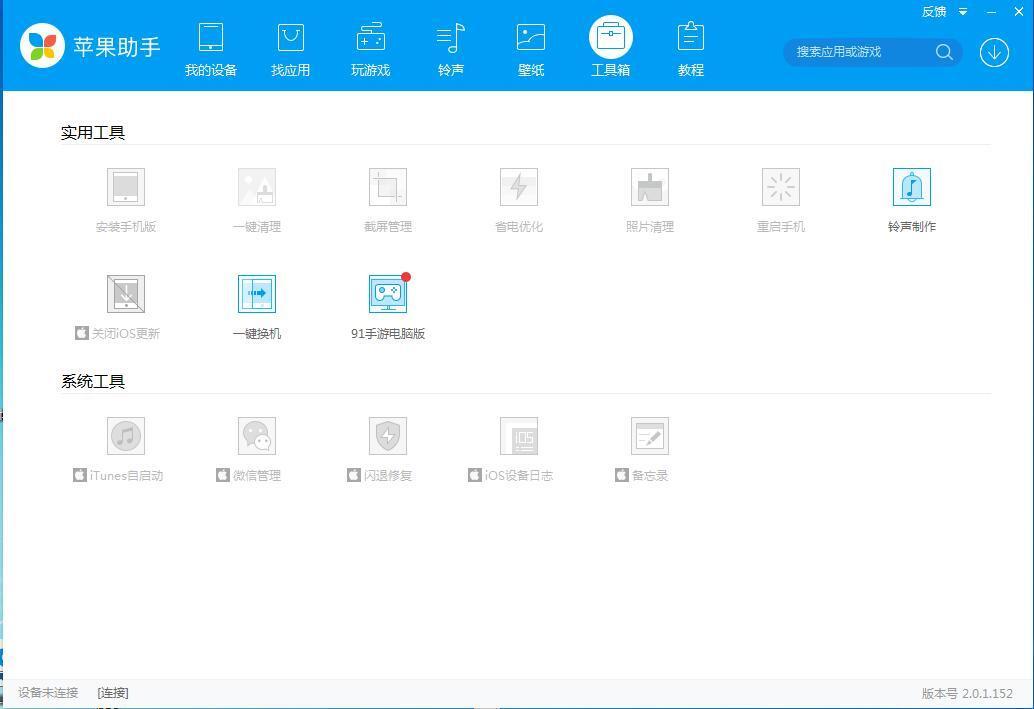1034x709 pixels.
Task: Switch to the 玩游戏 tab
Action: [x=371, y=50]
